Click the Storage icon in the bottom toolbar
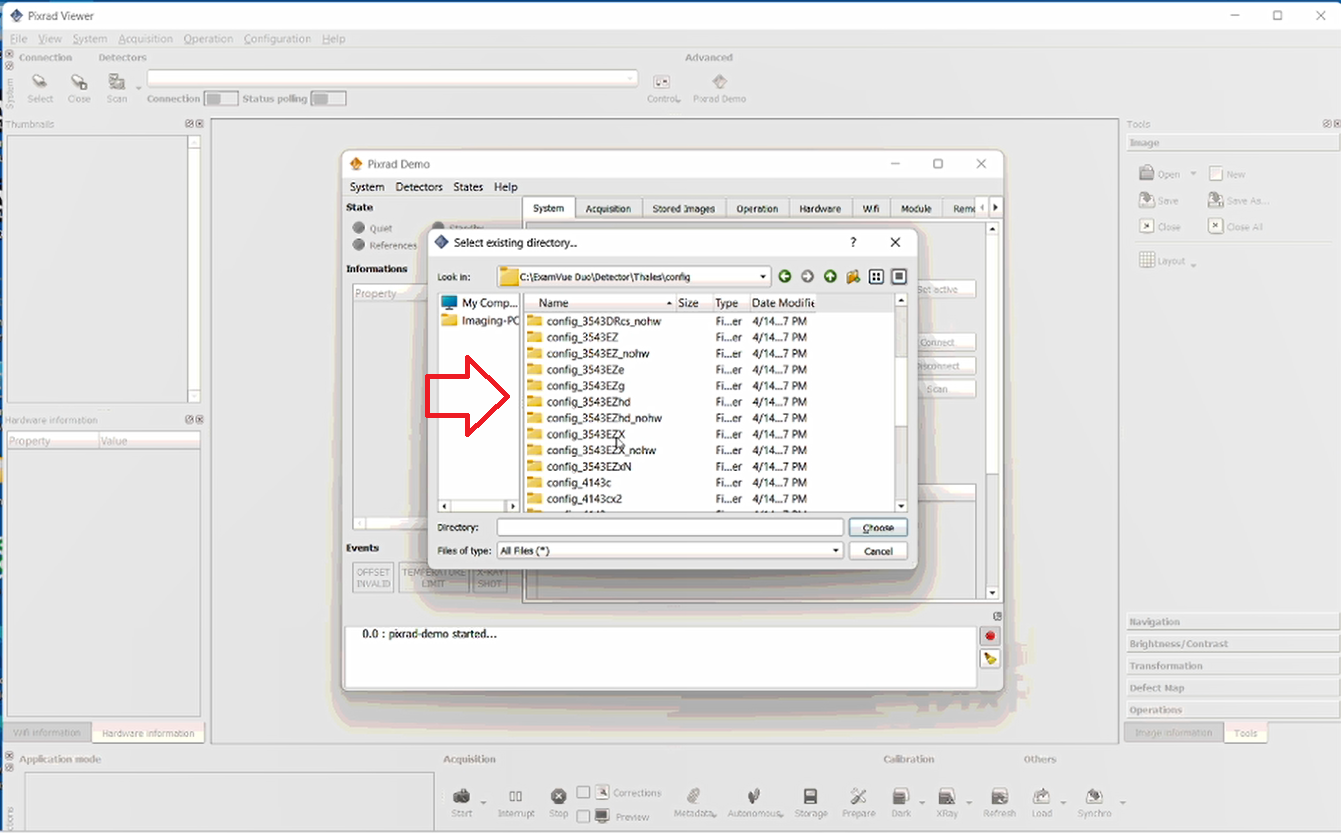The image size is (1341, 833). tap(811, 802)
